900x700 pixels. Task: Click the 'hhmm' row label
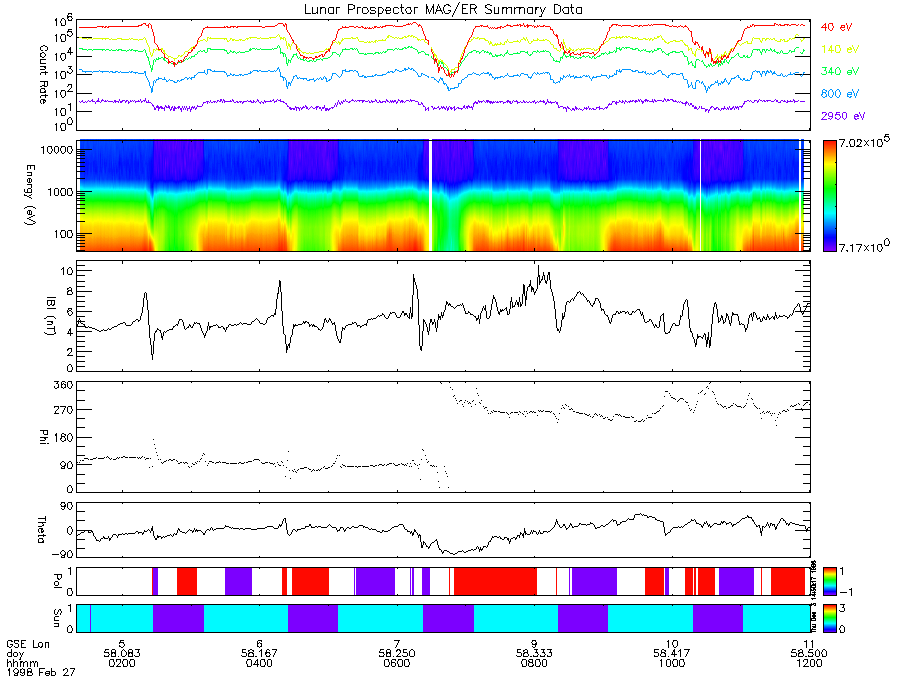[22, 663]
